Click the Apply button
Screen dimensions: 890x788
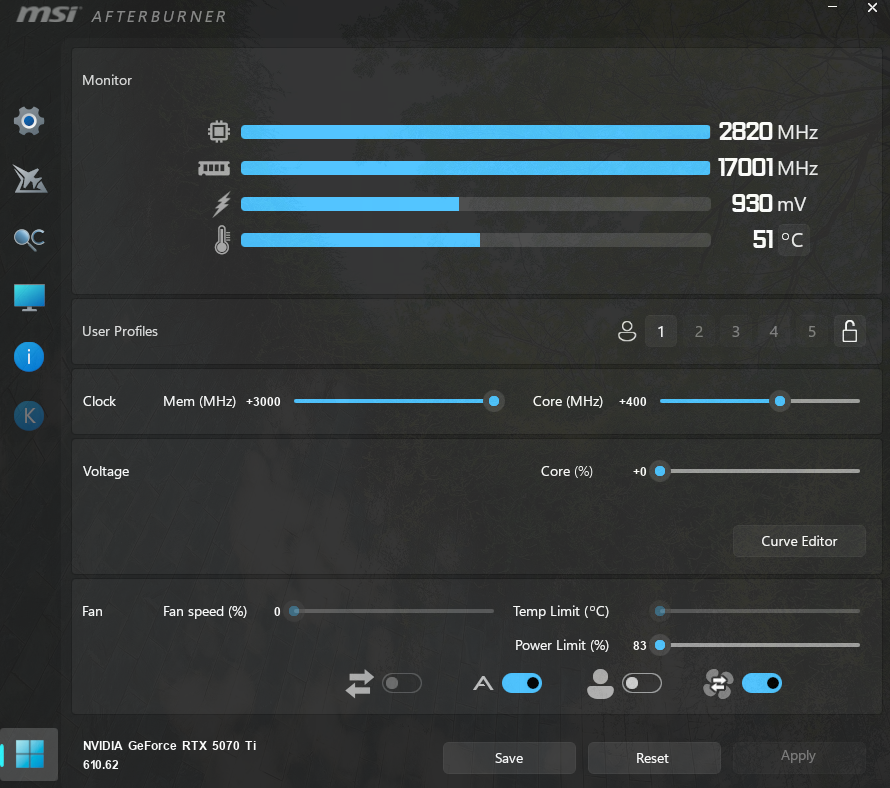(799, 758)
